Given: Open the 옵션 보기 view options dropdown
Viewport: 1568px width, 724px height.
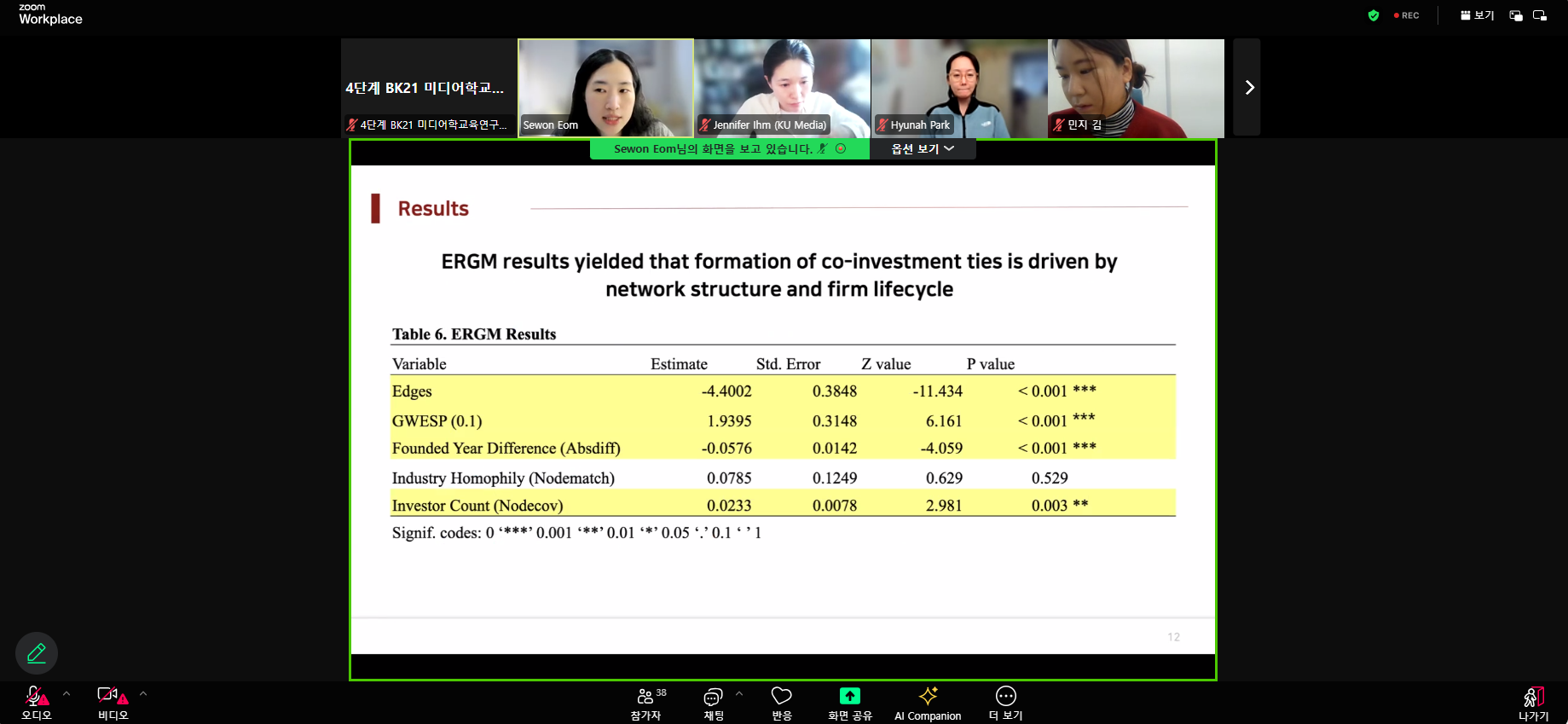Looking at the screenshot, I should tap(923, 149).
